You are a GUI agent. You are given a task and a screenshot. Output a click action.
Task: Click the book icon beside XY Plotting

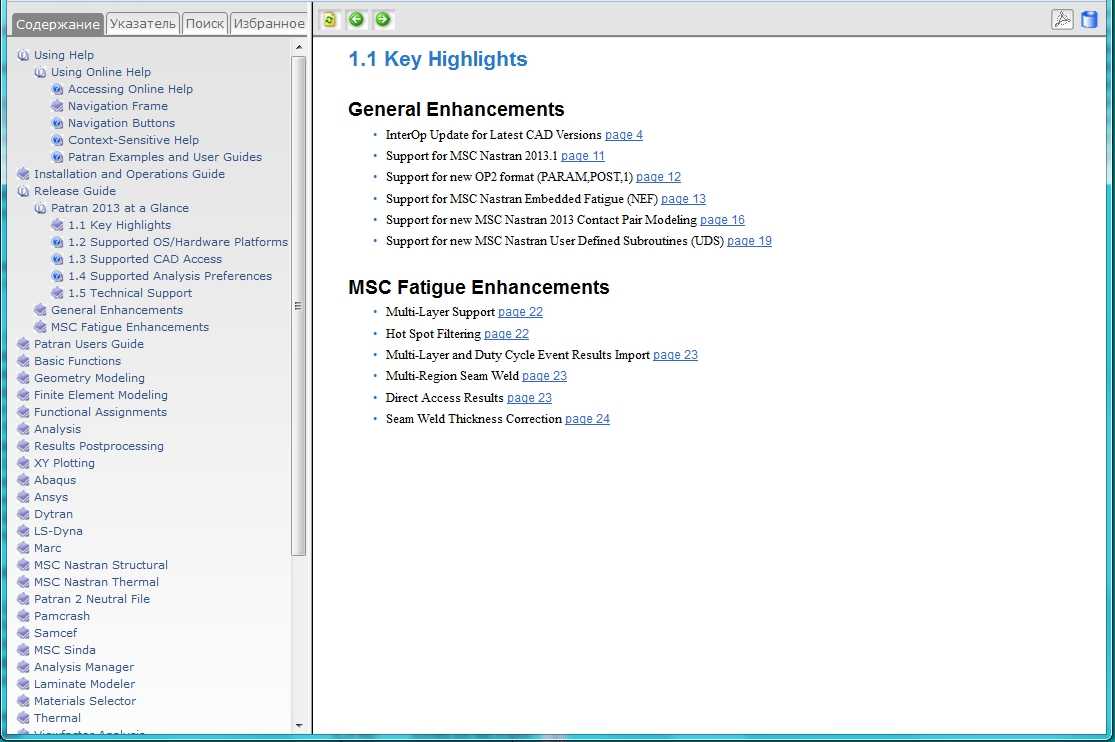coord(23,463)
